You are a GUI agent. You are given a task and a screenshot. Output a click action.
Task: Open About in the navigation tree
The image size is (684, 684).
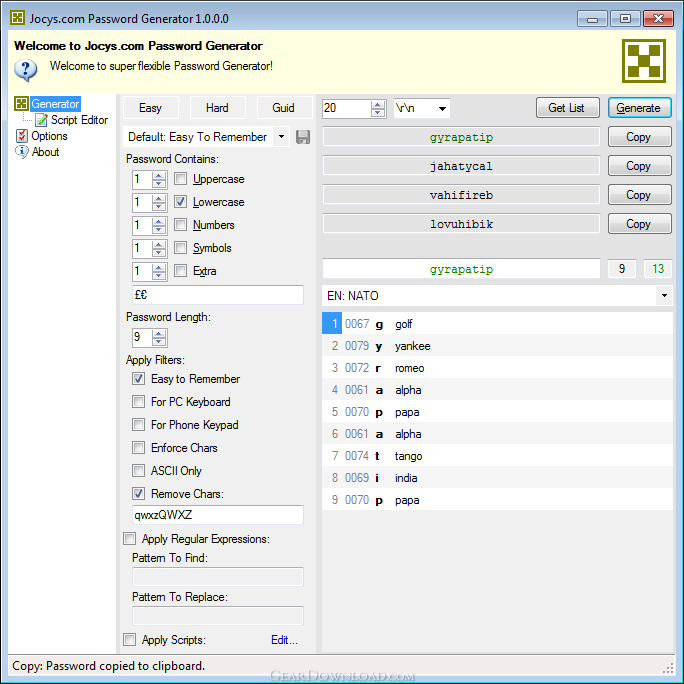point(45,152)
